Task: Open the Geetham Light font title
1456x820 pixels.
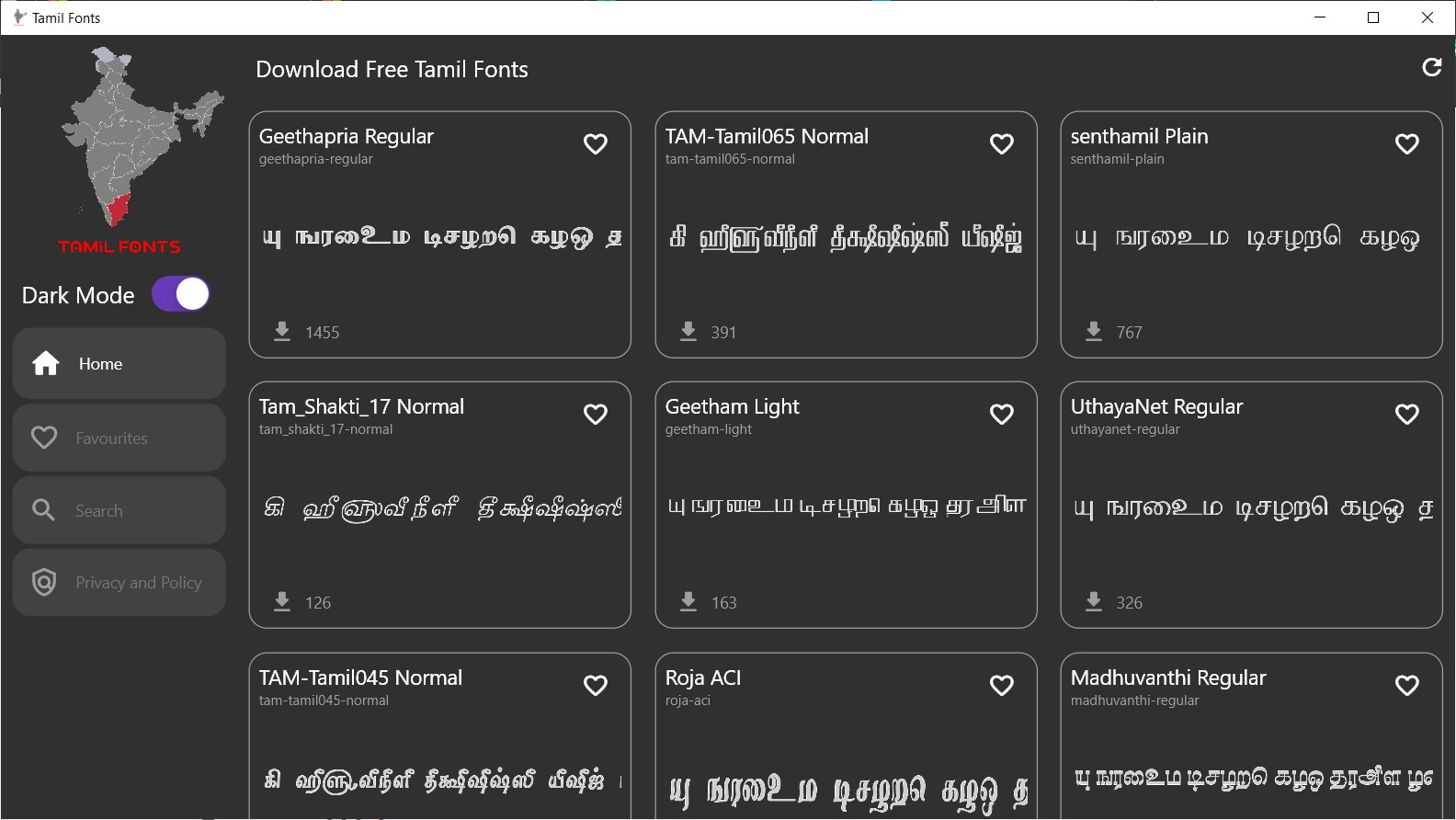Action: (x=733, y=406)
